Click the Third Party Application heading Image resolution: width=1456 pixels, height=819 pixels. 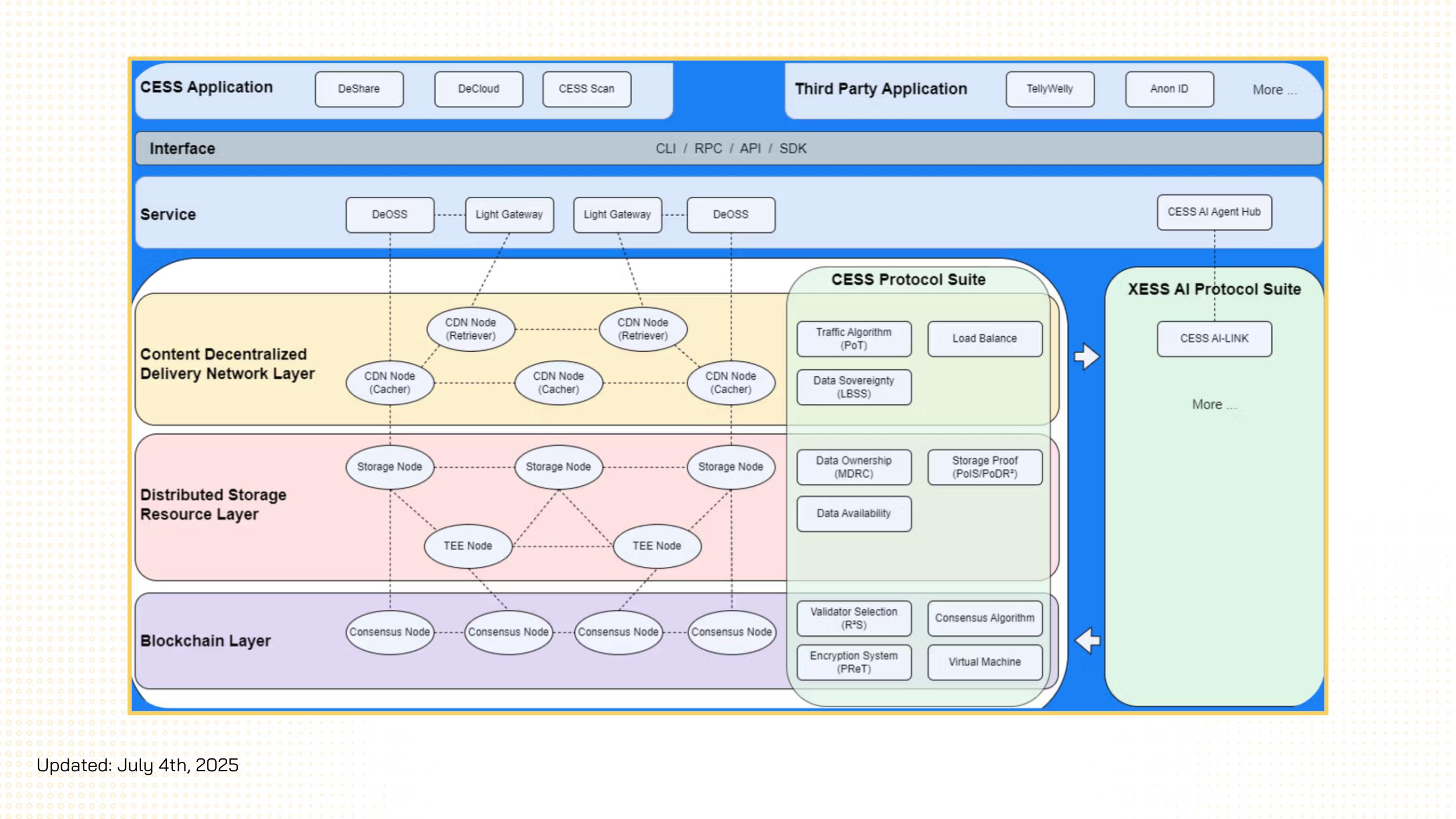coord(881,89)
